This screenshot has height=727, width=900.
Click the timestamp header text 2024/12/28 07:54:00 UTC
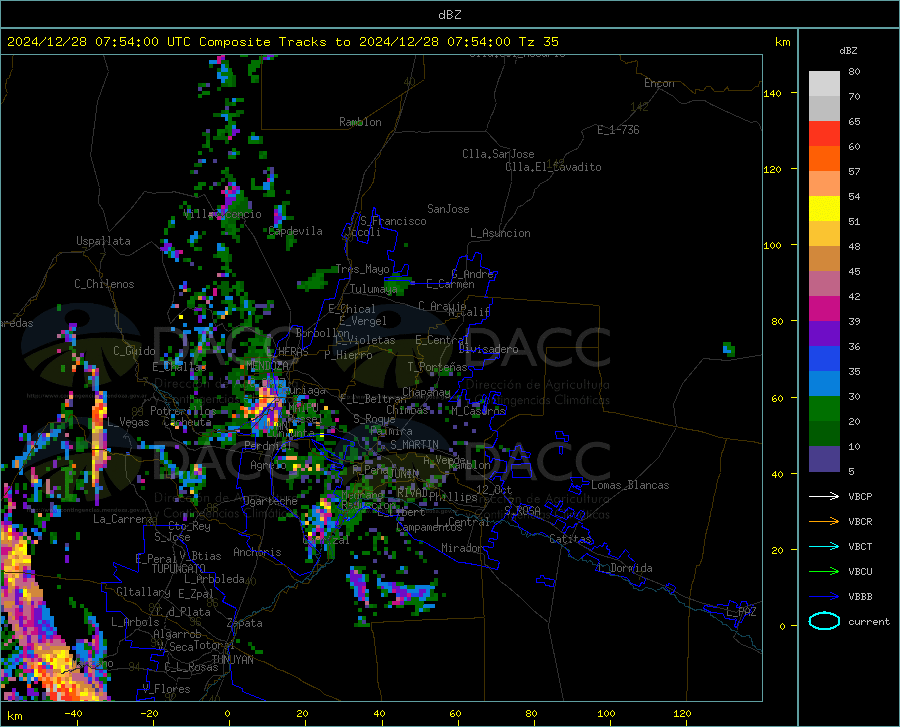(x=100, y=42)
